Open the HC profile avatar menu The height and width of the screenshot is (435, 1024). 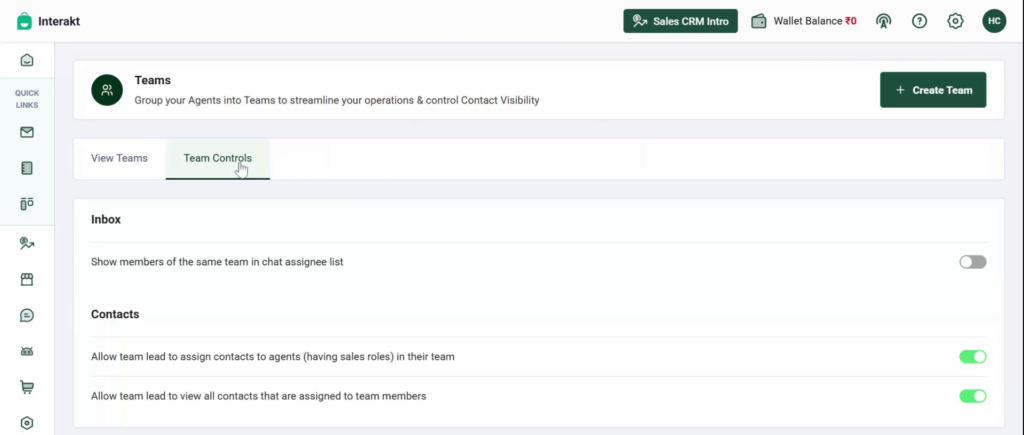coord(994,21)
